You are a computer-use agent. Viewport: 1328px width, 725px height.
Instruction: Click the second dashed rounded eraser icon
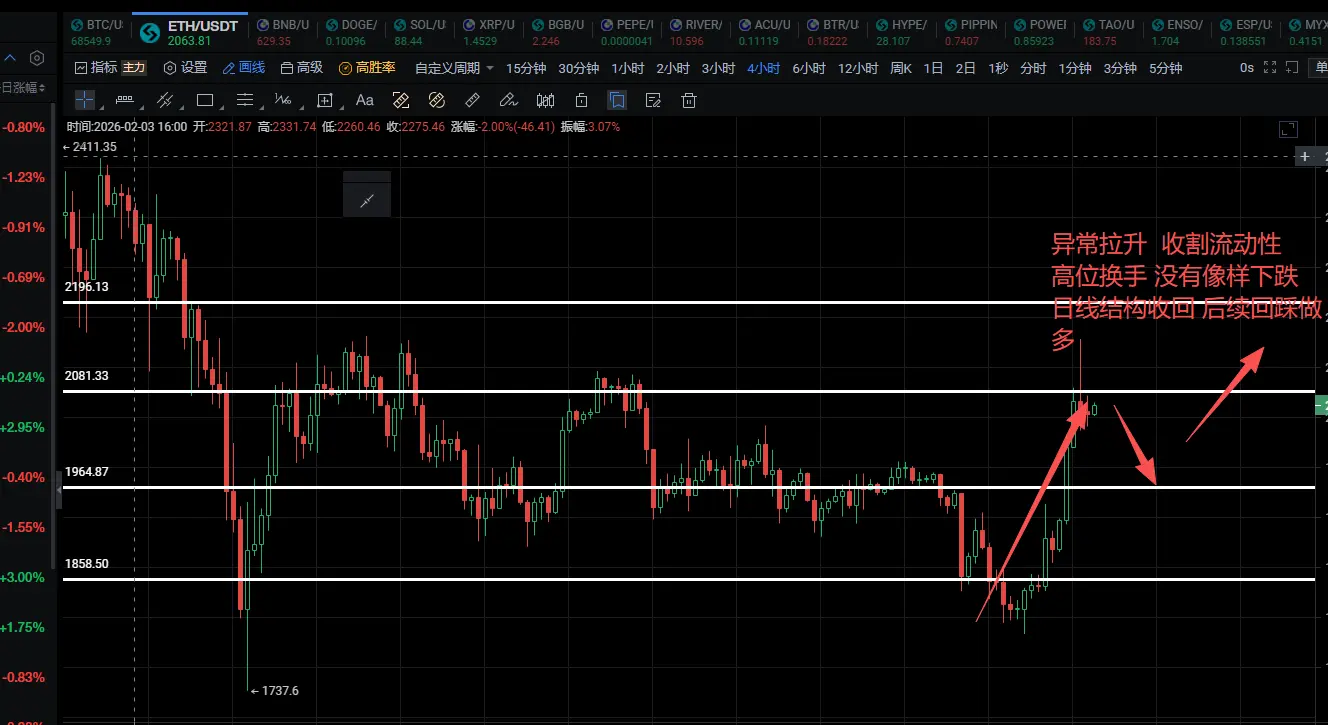click(436, 100)
